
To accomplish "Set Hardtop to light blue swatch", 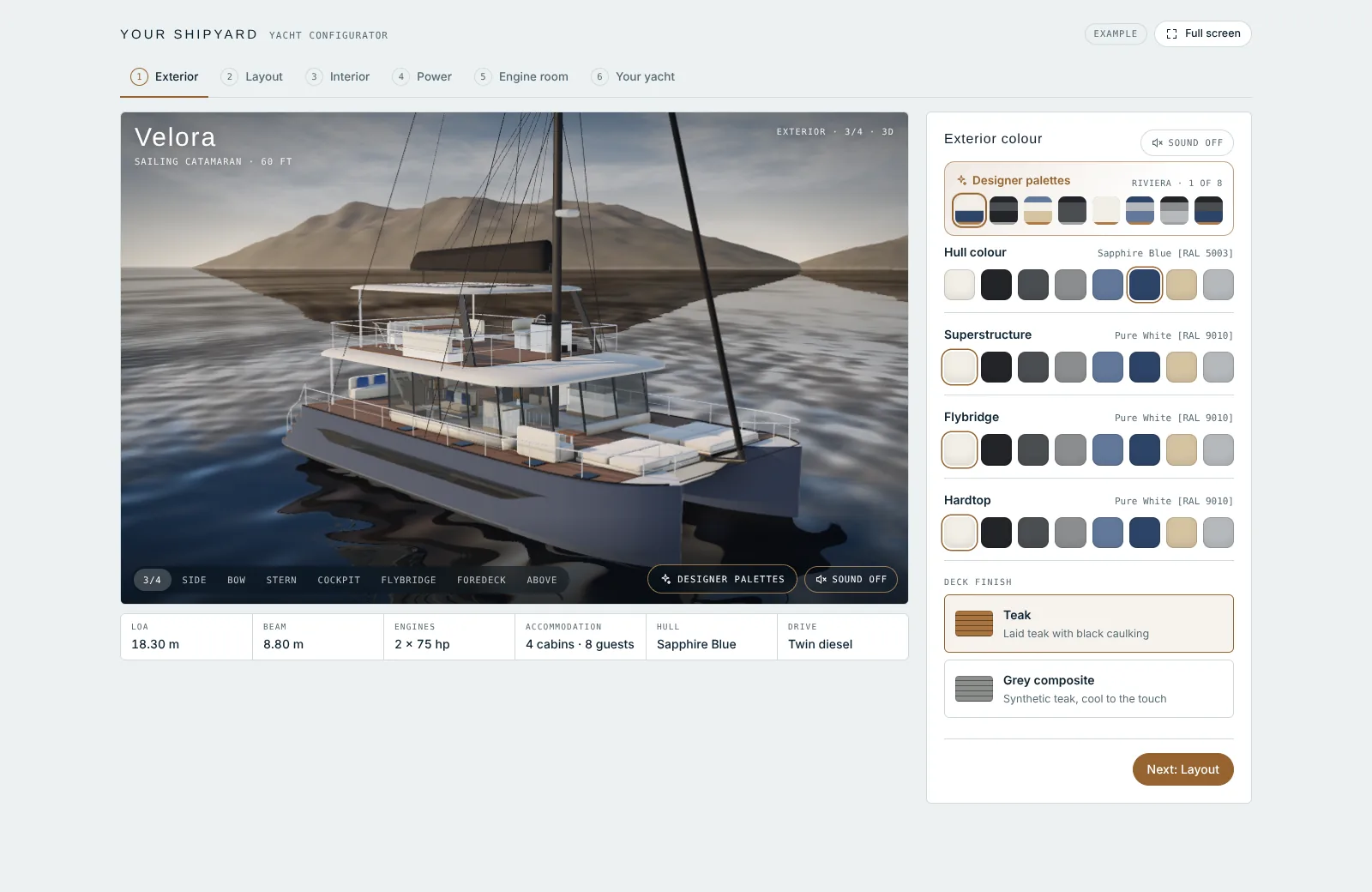I will [1107, 533].
